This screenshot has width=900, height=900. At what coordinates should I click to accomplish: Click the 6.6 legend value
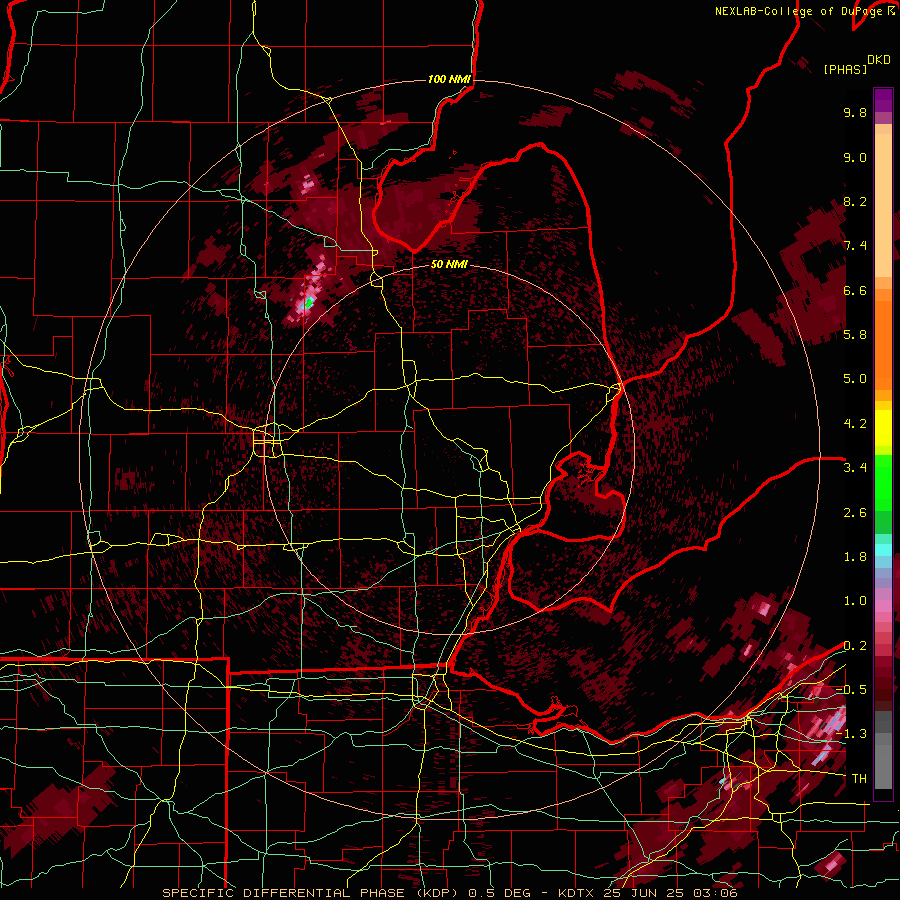(x=855, y=291)
